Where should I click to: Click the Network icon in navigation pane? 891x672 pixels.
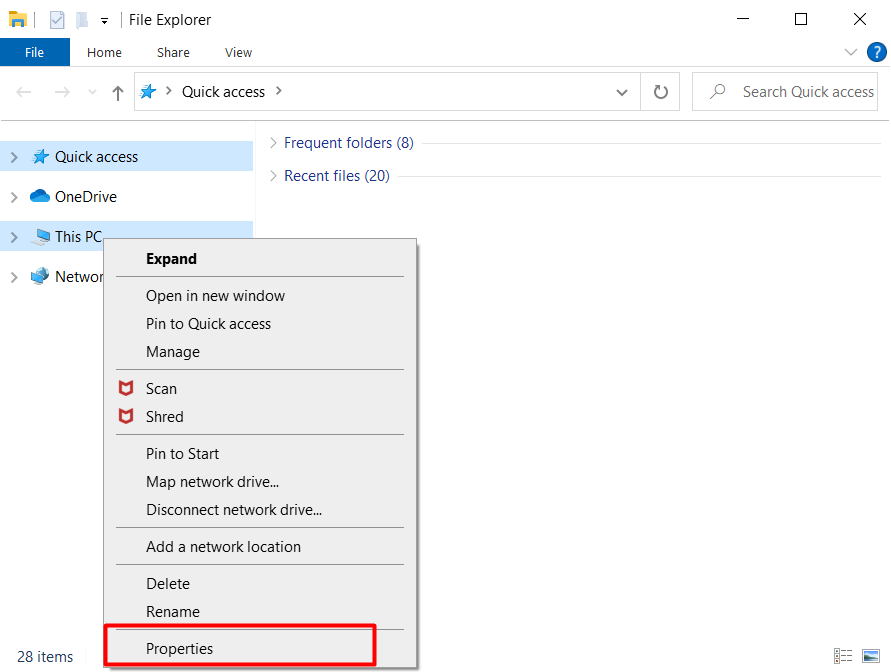[40, 277]
